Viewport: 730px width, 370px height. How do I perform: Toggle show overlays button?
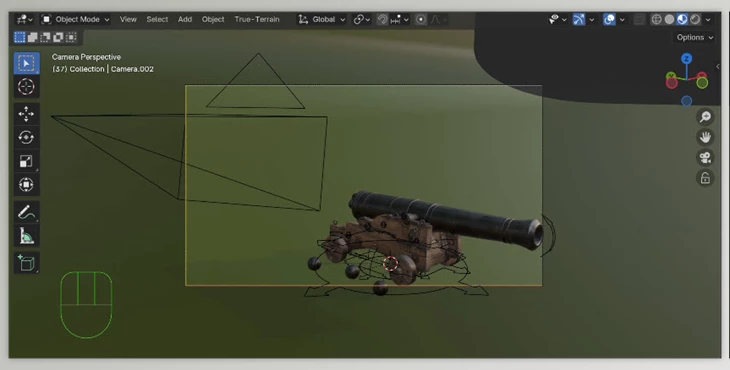pyautogui.click(x=609, y=20)
